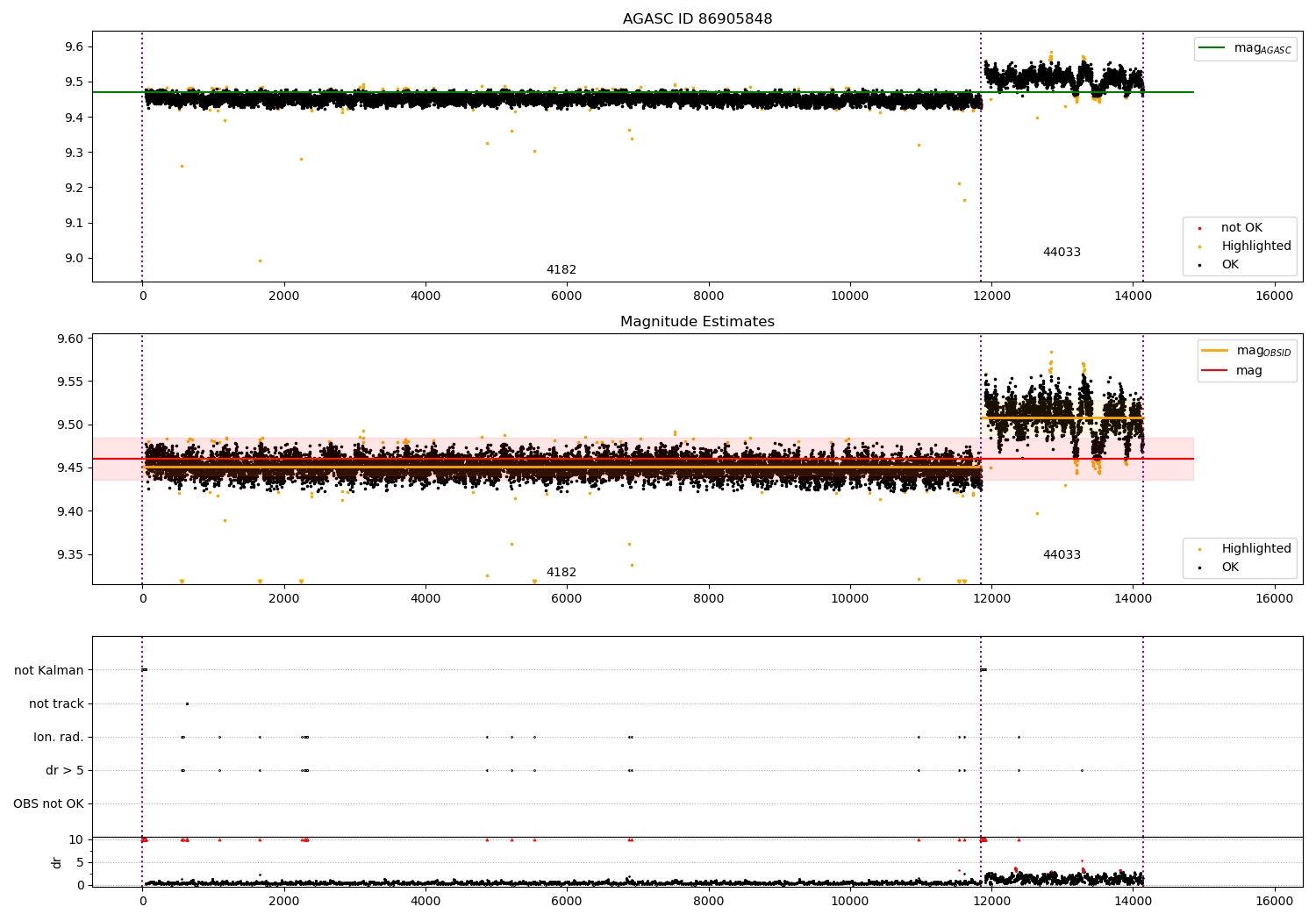This screenshot has height=921, width=1316.
Task: Click the 'not track' row label
Action: click(x=56, y=703)
